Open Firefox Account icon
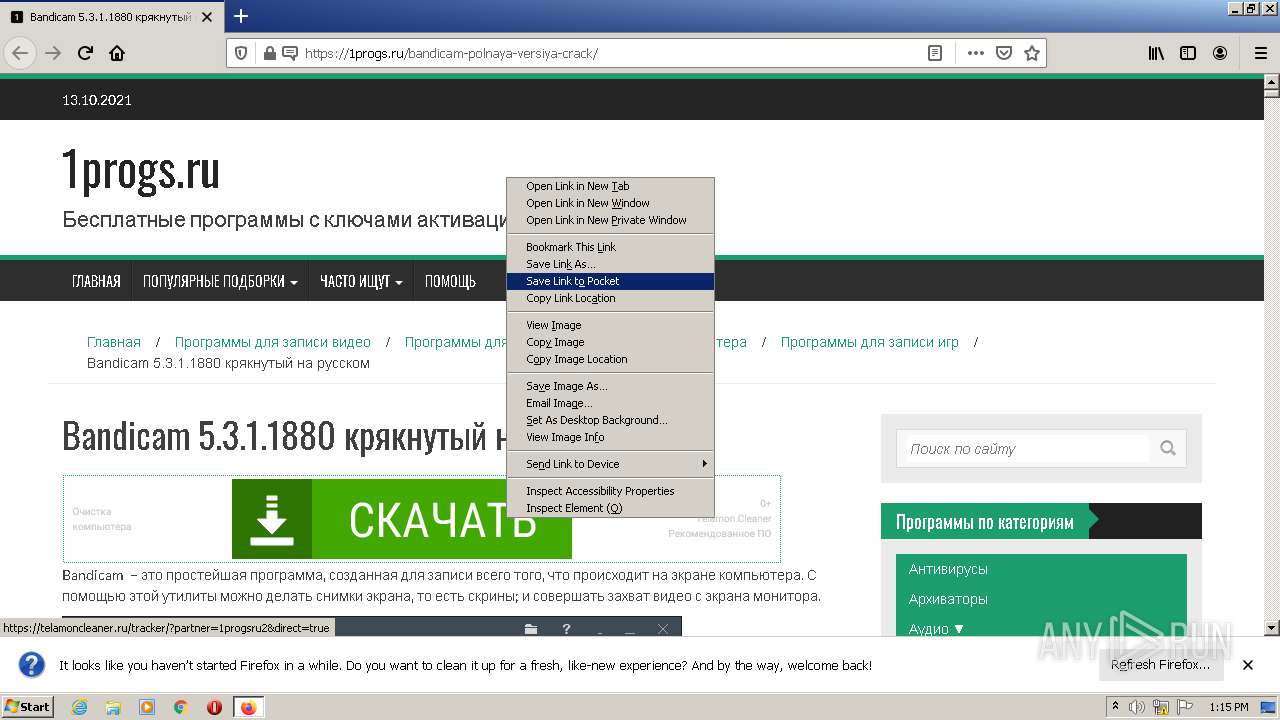The image size is (1280, 720). click(x=1220, y=53)
